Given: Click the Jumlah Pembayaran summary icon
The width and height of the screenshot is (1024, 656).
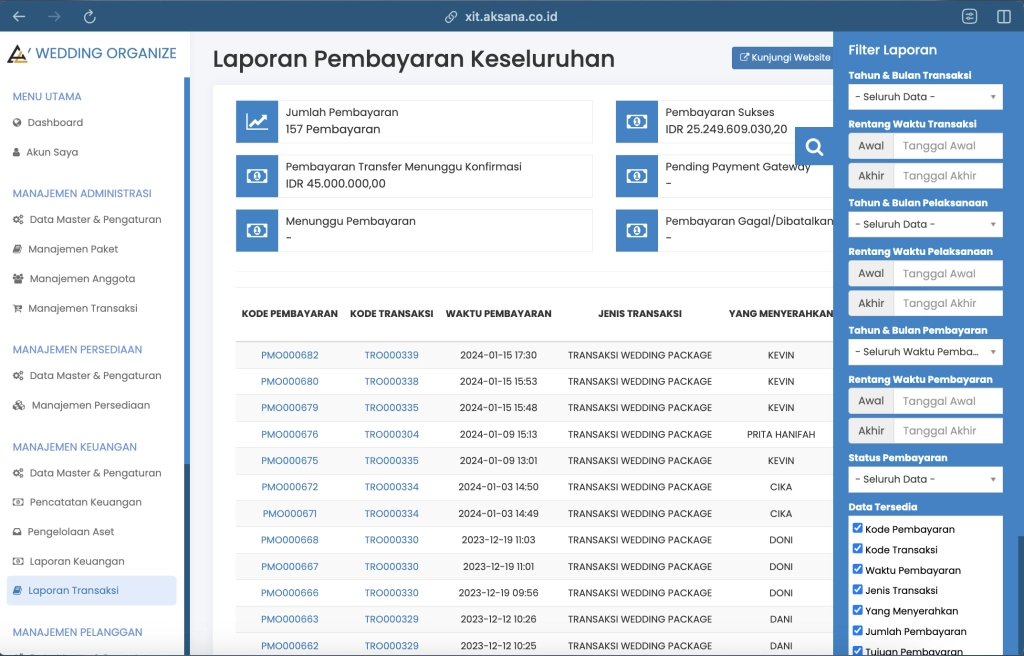Looking at the screenshot, I should coord(258,121).
